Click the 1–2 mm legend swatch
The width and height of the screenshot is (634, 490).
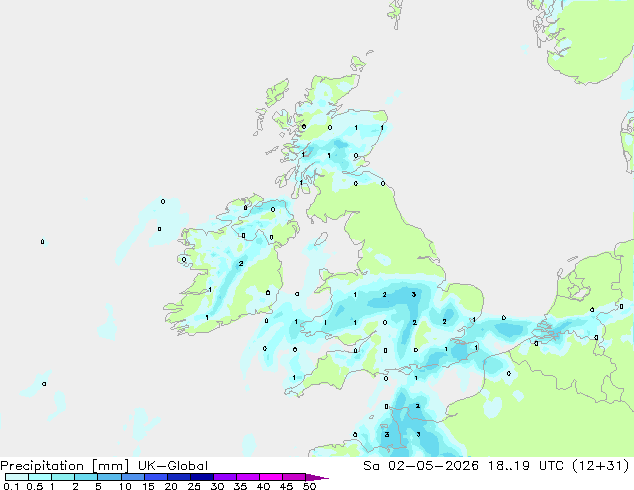pyautogui.click(x=63, y=477)
